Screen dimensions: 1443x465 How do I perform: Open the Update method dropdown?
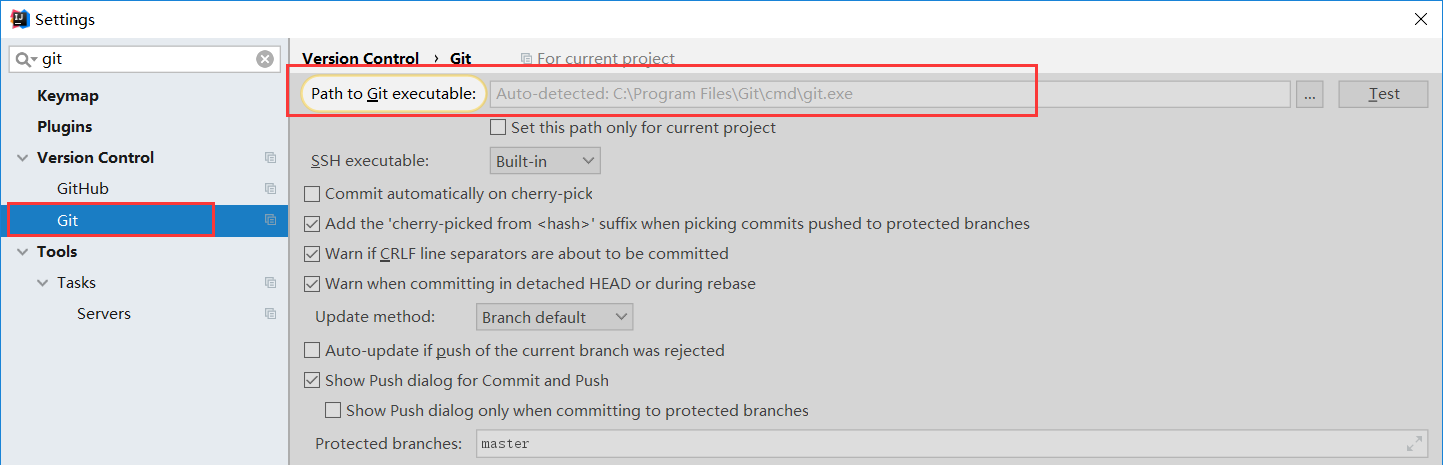tap(554, 318)
